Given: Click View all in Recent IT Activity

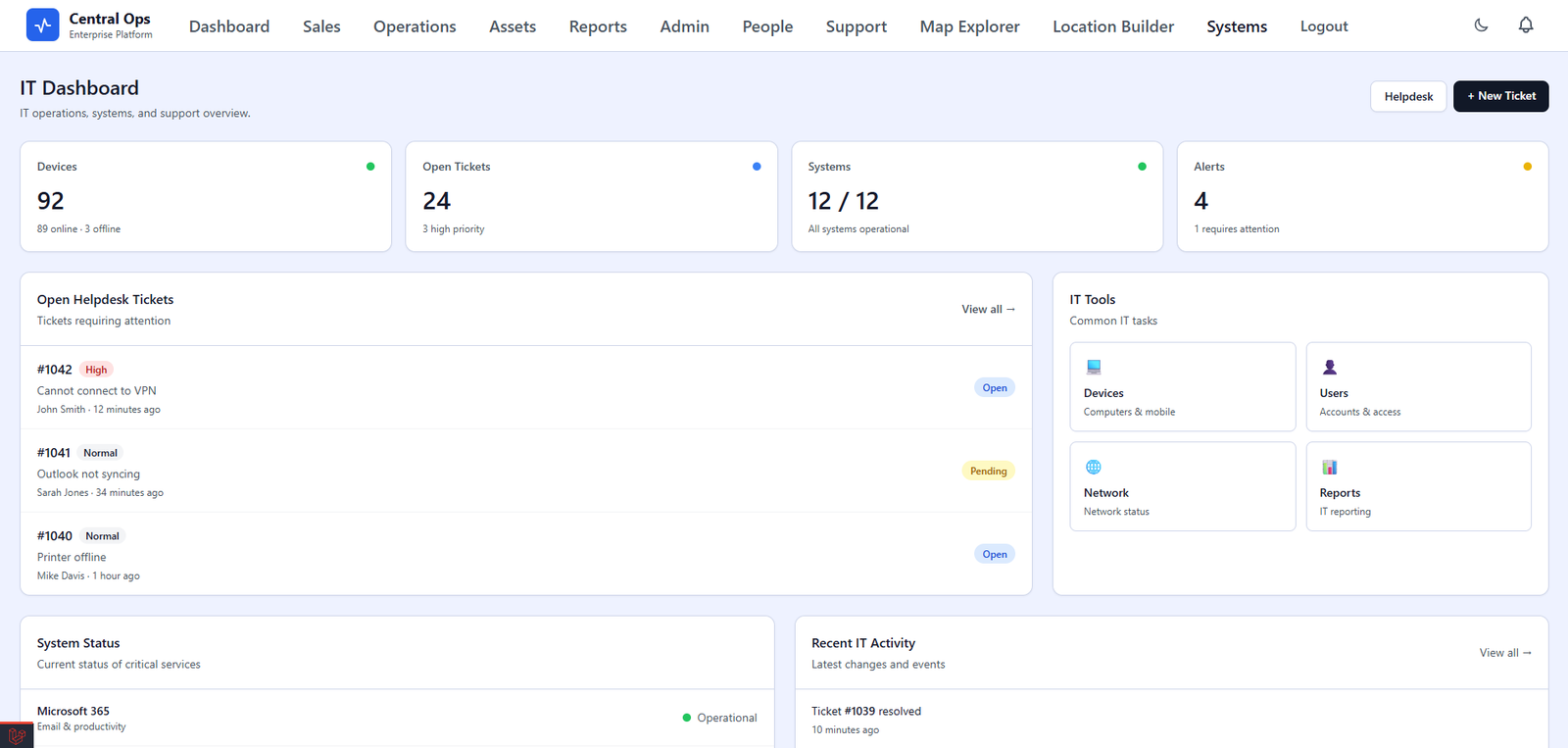Looking at the screenshot, I should (x=1505, y=653).
